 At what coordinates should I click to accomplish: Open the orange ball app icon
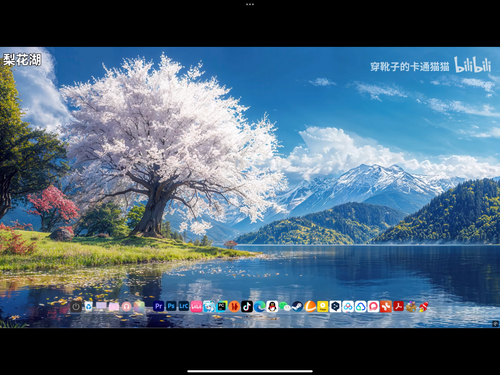coord(310,306)
